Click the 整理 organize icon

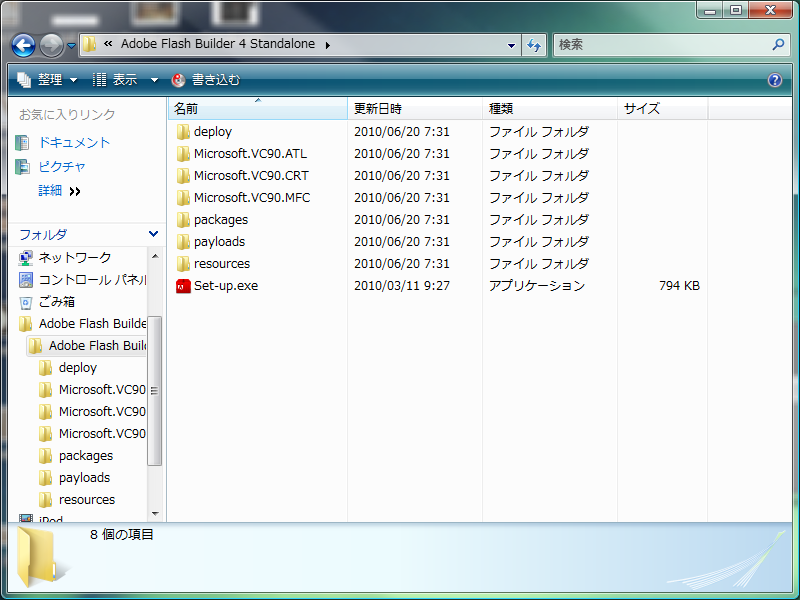(24, 80)
